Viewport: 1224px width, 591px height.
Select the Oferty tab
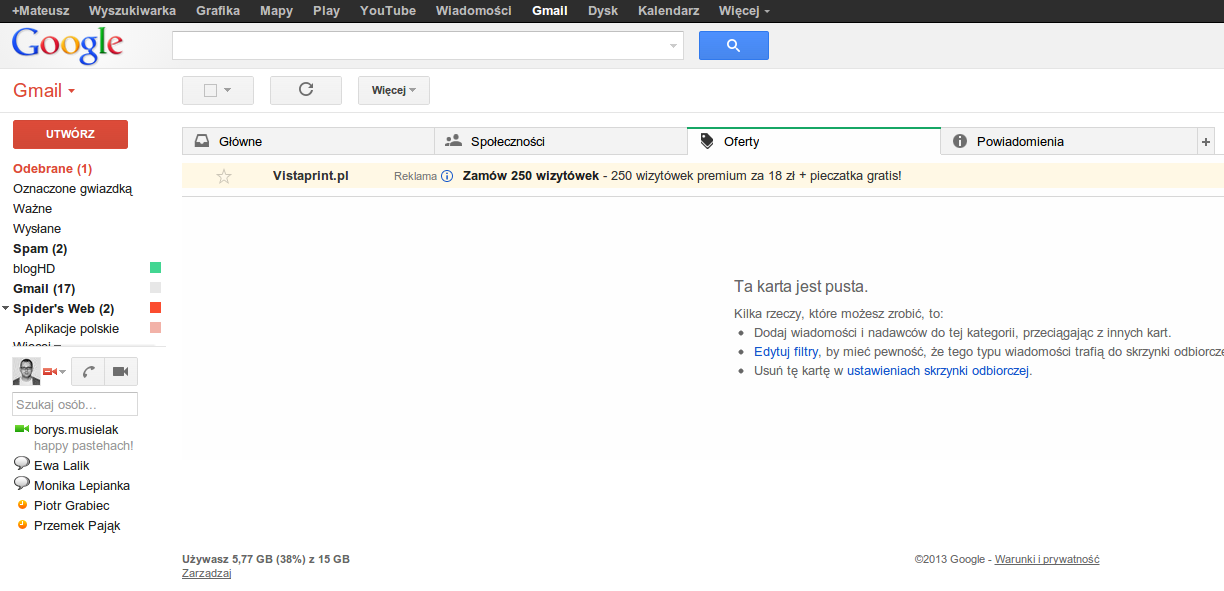[814, 142]
